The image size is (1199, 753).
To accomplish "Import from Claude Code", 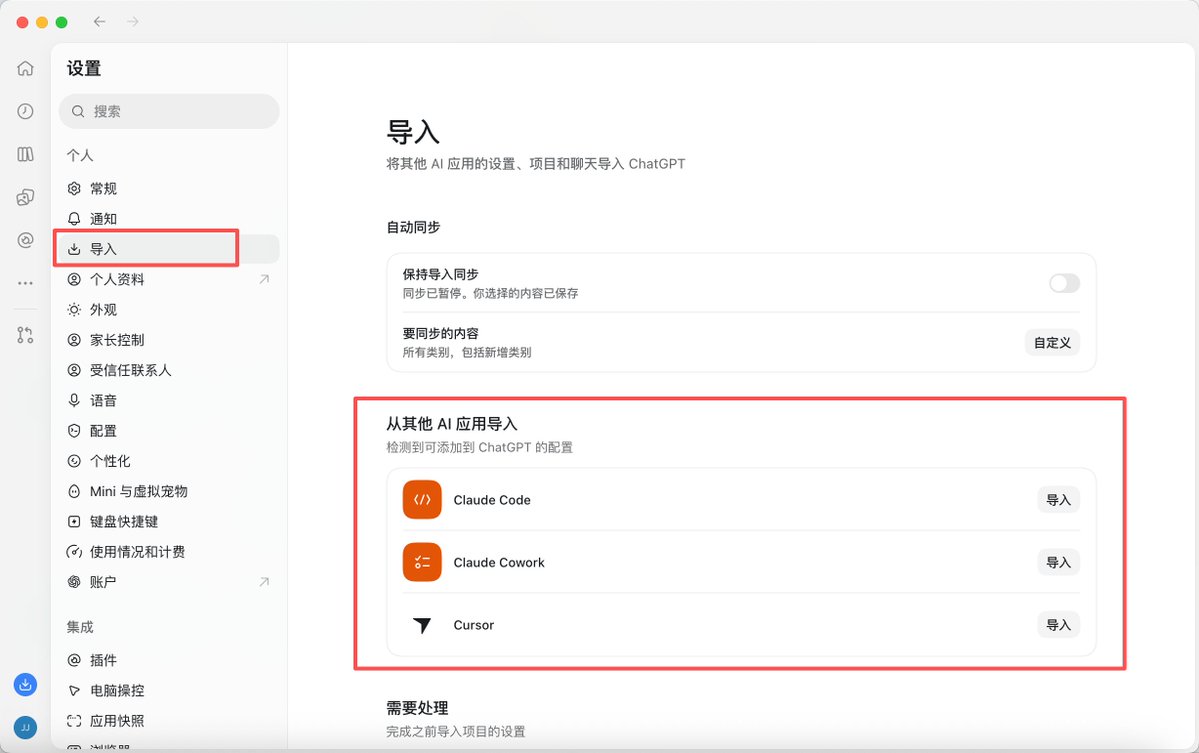I will pyautogui.click(x=1058, y=500).
